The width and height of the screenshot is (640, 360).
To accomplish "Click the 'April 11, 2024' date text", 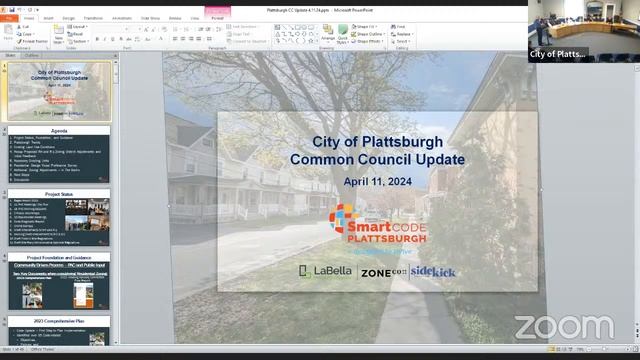I will (x=378, y=182).
